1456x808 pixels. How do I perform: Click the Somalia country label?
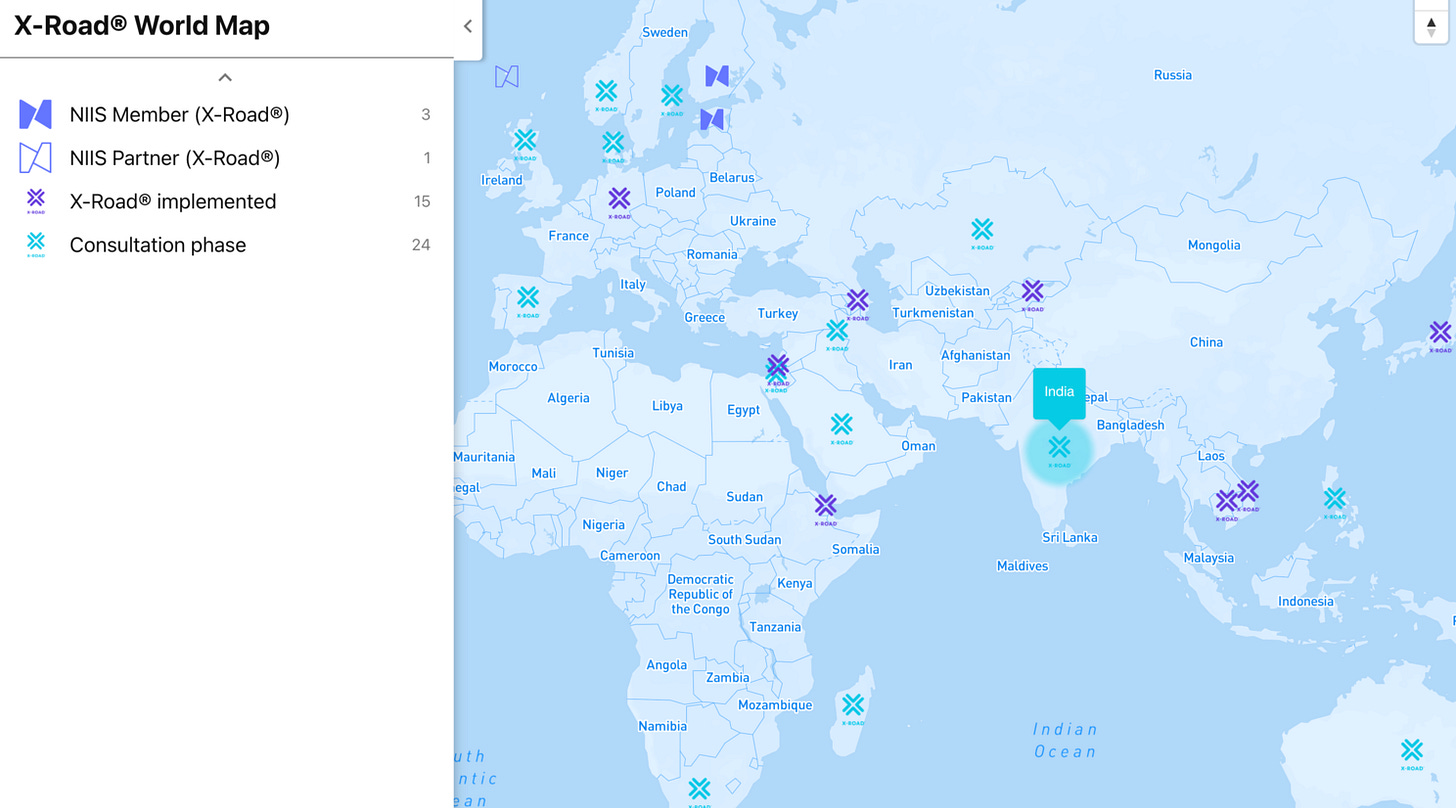tap(855, 549)
